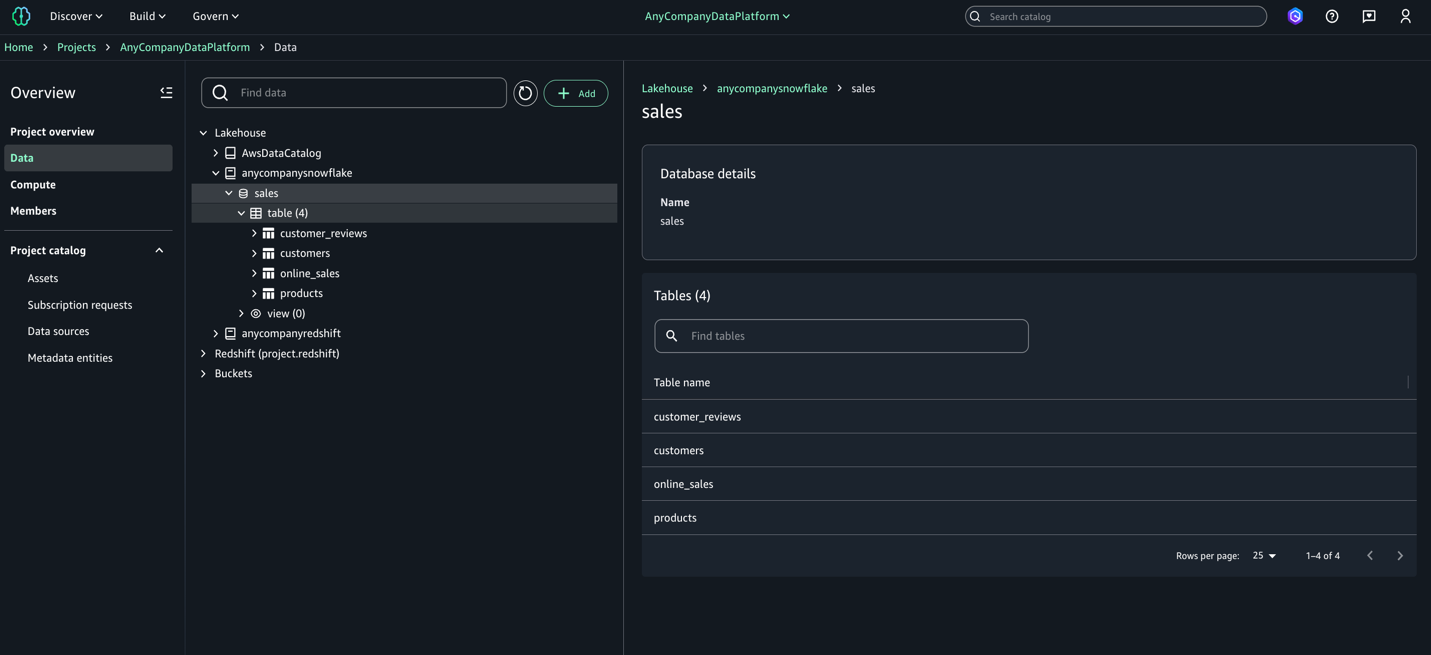
Task: Click the refresh data icon button
Action: (x=525, y=93)
